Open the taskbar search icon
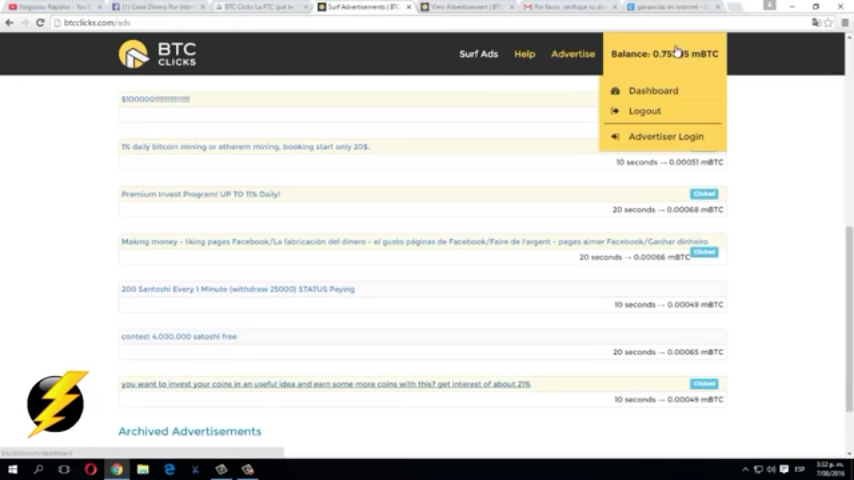This screenshot has width=854, height=480. [38, 469]
